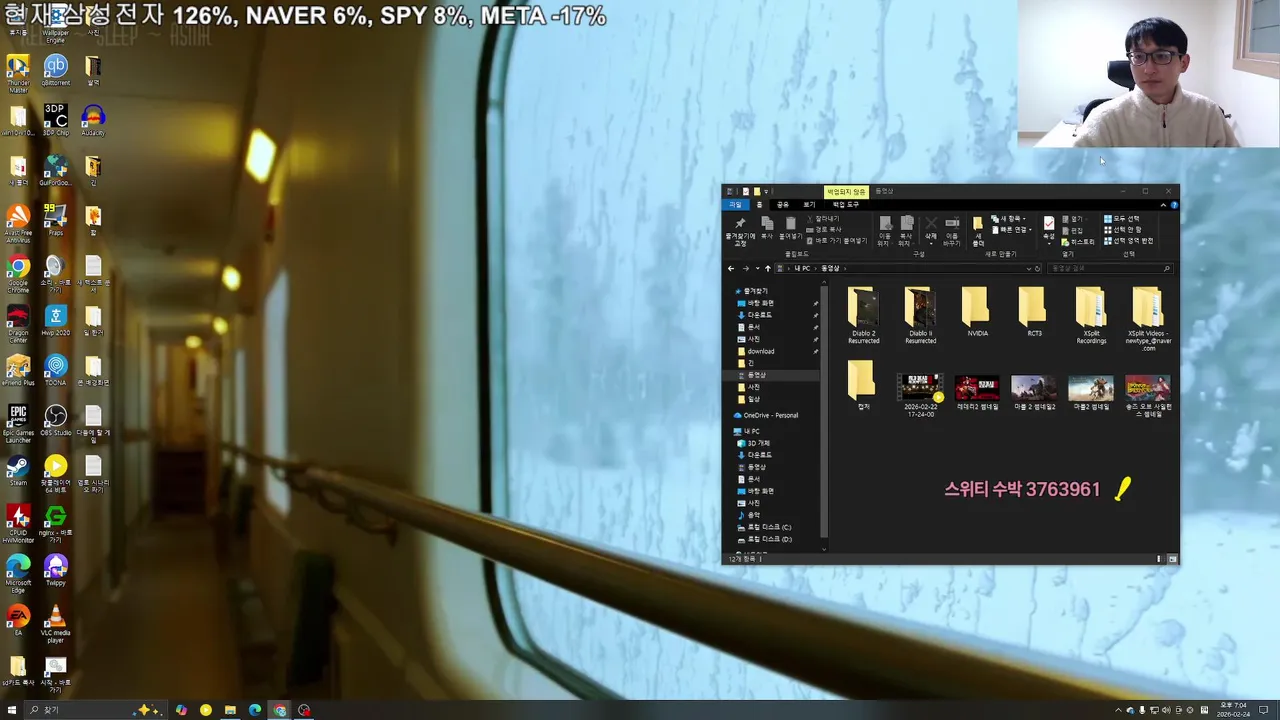Focus the Explorer search box

coord(1110,268)
